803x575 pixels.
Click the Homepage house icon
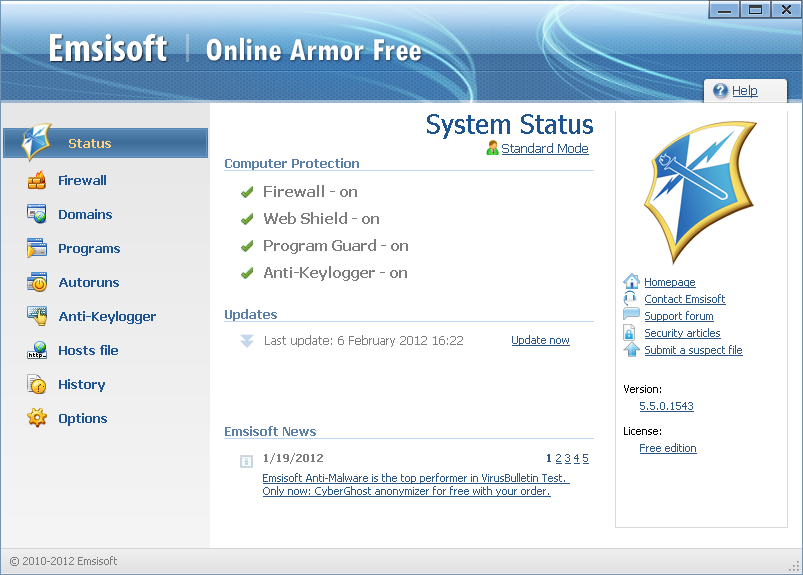[x=631, y=281]
